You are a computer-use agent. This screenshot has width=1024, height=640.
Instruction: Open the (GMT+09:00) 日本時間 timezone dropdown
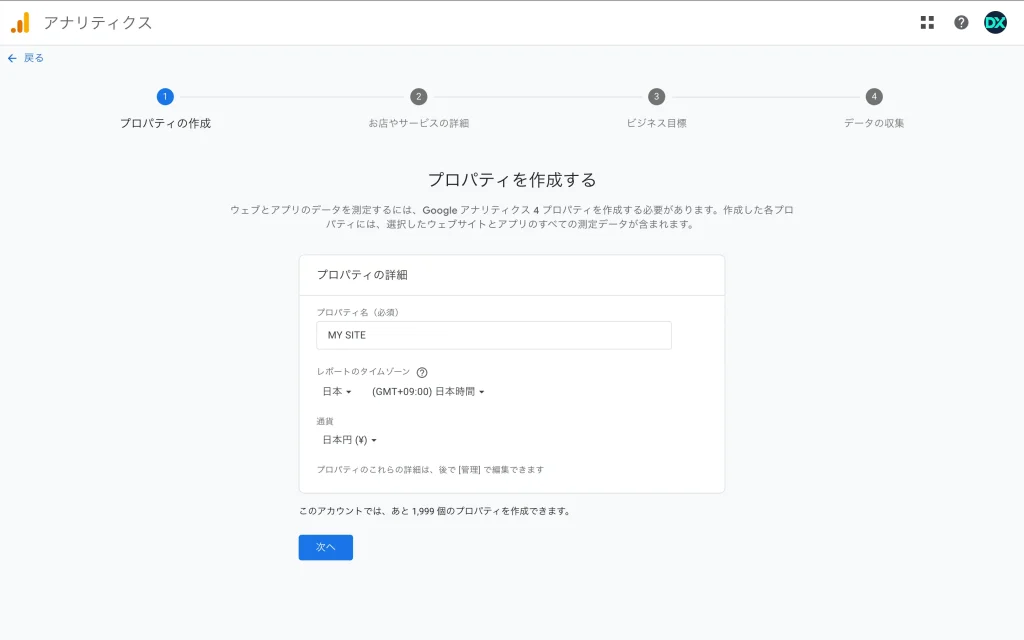428,392
